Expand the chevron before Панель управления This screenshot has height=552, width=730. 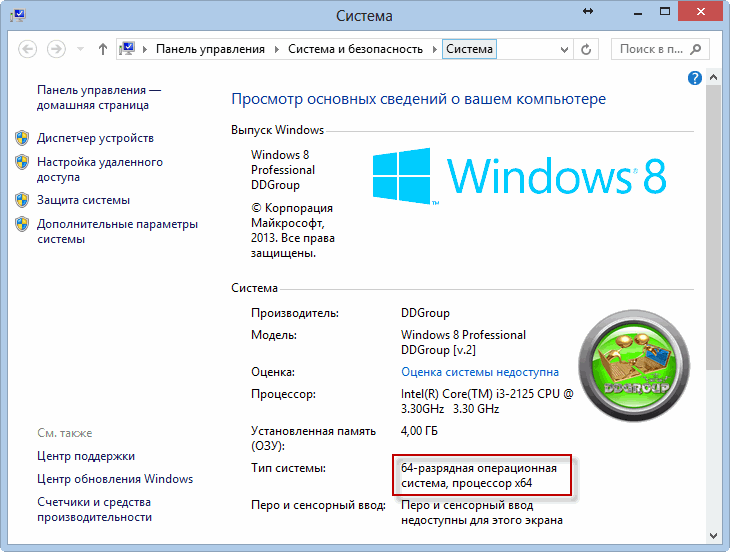(x=145, y=49)
